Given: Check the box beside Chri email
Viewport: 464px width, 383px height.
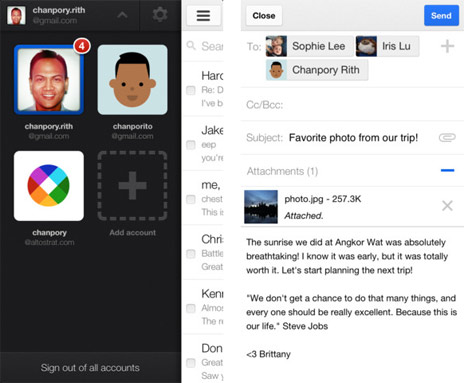Looking at the screenshot, I should (x=191, y=254).
